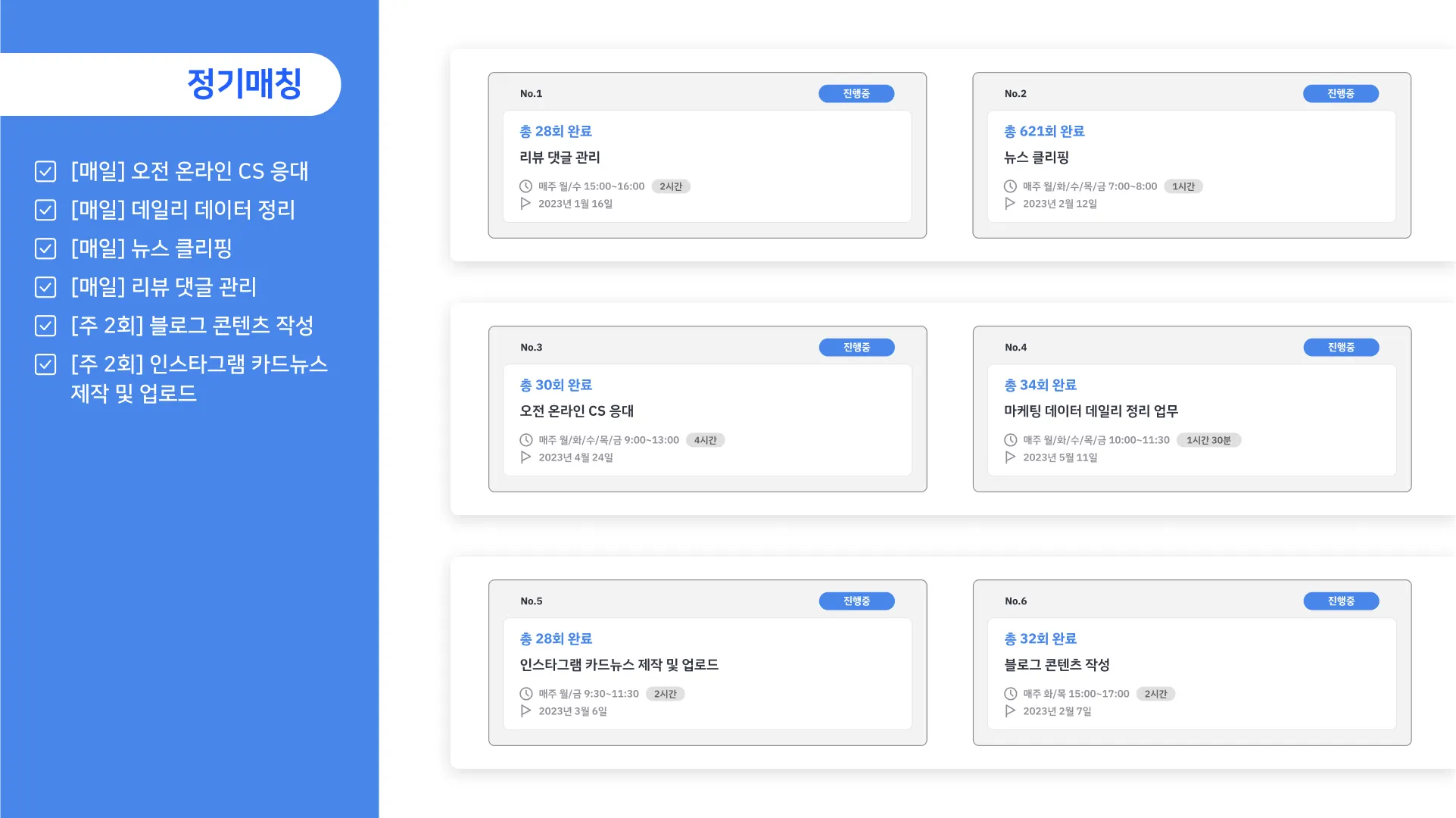Toggle the 오전 온라인 CS 응대 checkbox

(x=45, y=171)
